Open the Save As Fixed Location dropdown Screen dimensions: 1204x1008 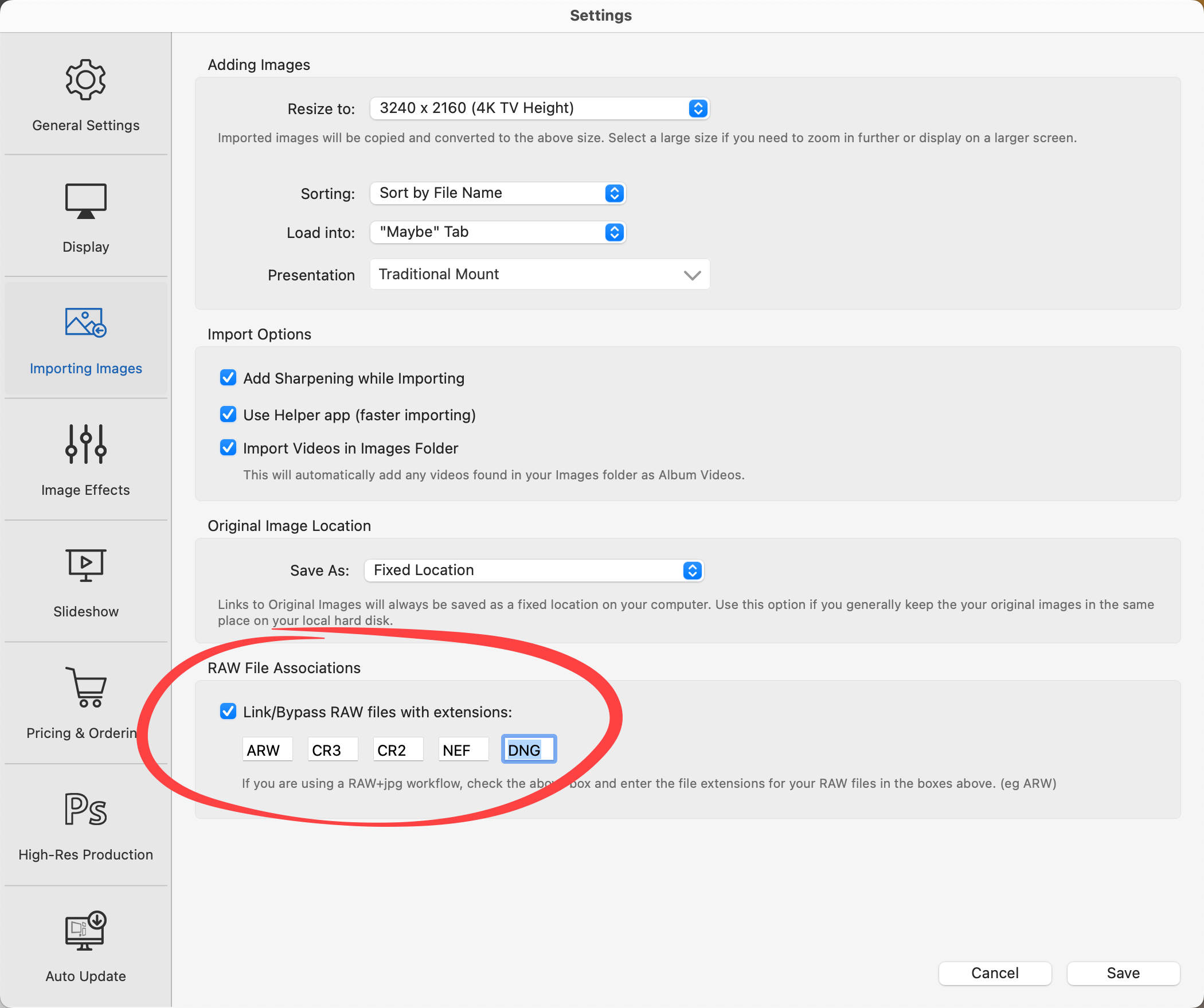pyautogui.click(x=533, y=571)
